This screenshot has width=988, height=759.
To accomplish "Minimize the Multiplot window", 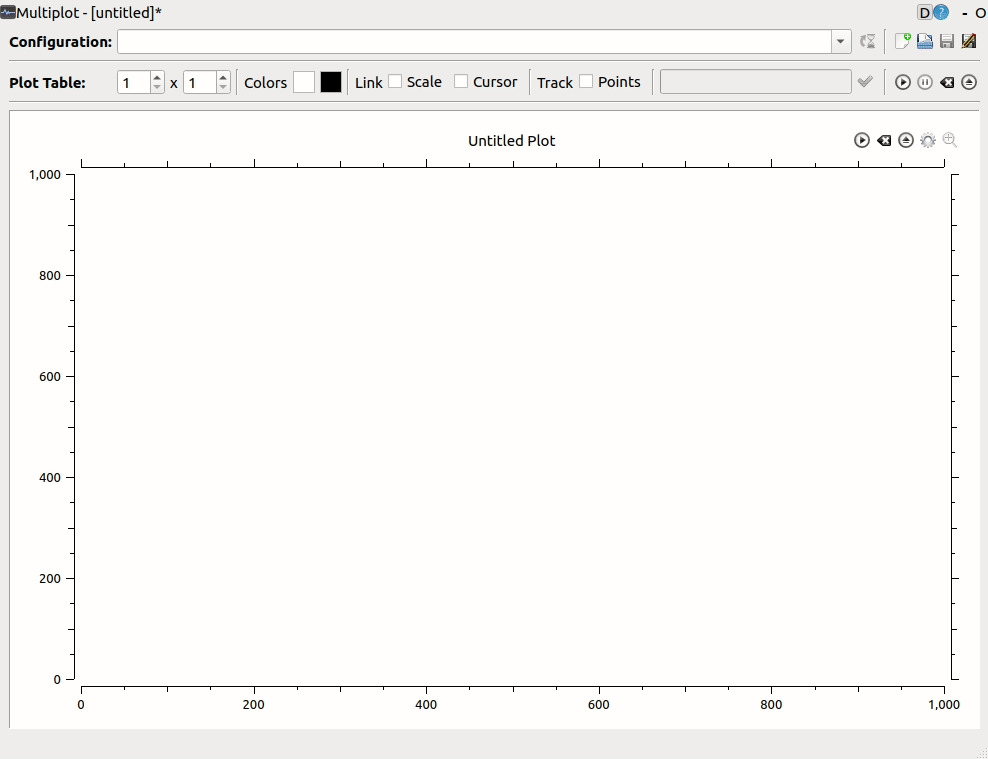I will click(x=965, y=13).
